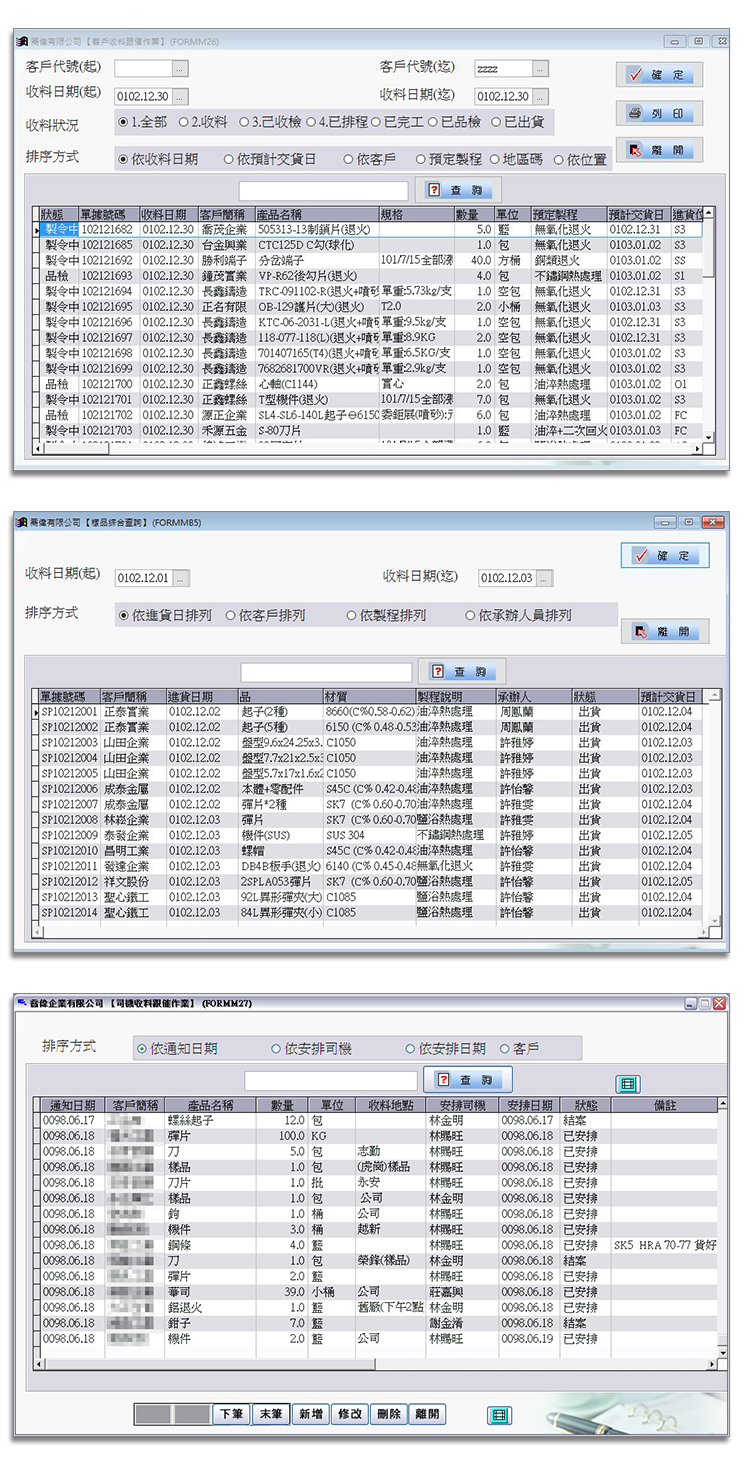This screenshot has width=742, height=1483.
Task: Open lookup button next to 客戶代號(起) field
Action: pos(180,69)
